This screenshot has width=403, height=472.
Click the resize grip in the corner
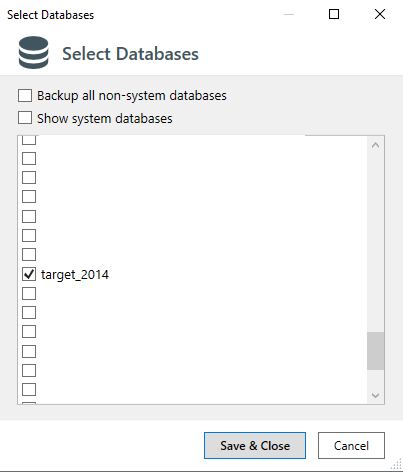click(396, 464)
